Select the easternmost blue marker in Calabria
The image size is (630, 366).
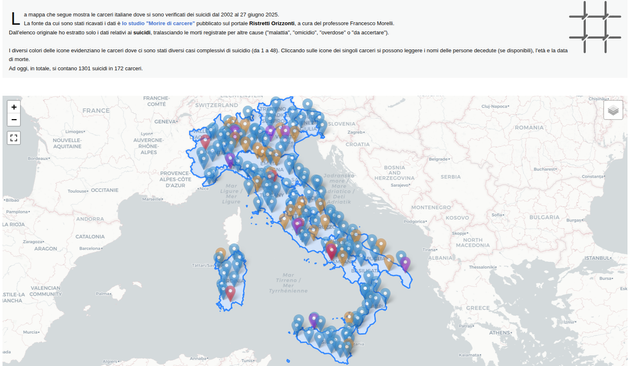(x=385, y=295)
